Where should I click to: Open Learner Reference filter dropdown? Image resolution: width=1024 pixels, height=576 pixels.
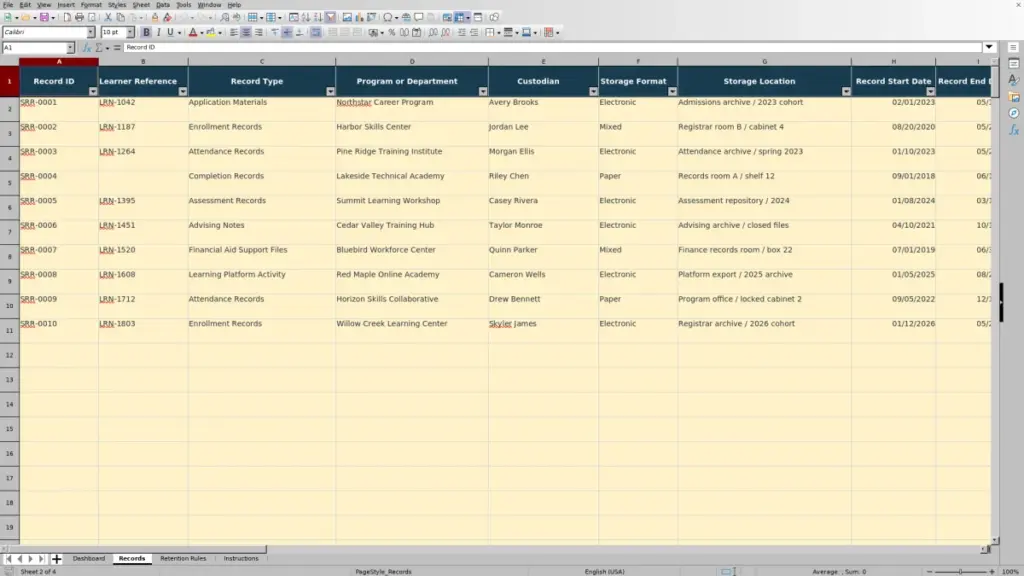[x=182, y=91]
